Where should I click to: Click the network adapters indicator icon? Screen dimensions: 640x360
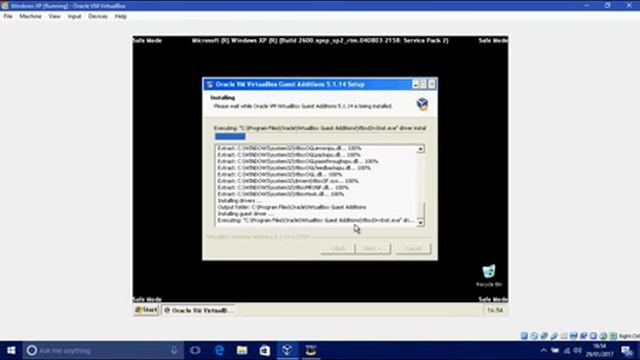[544, 336]
